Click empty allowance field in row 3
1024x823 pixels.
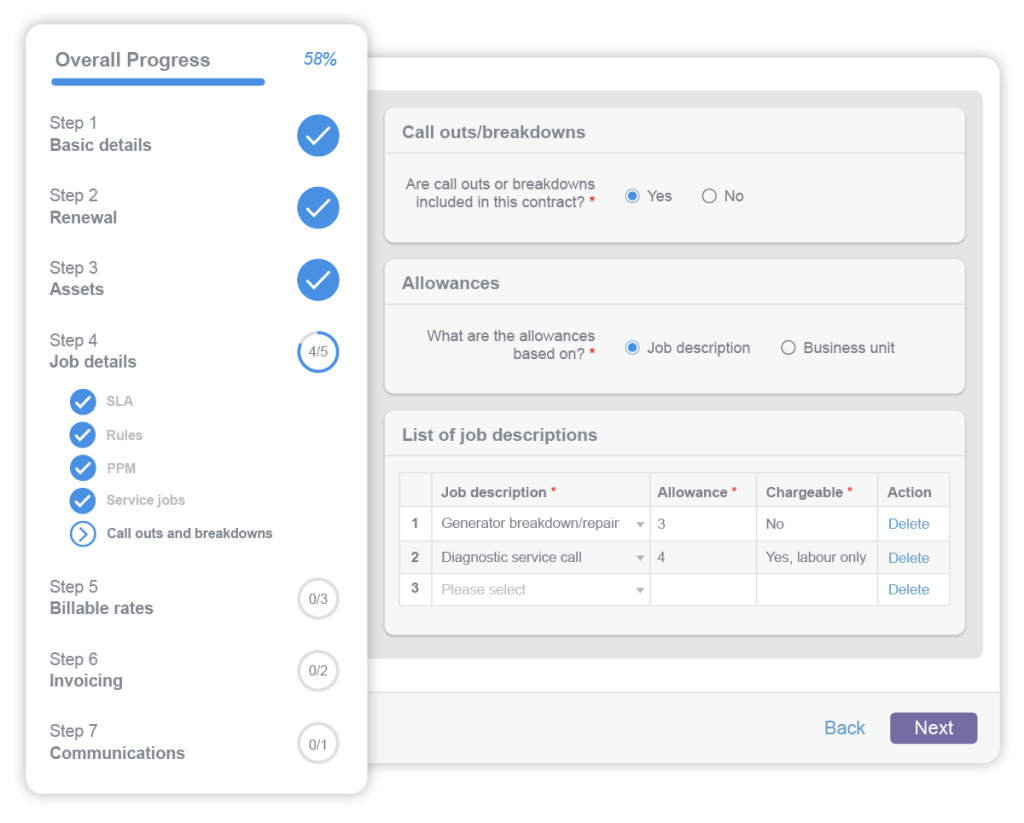[x=703, y=590]
